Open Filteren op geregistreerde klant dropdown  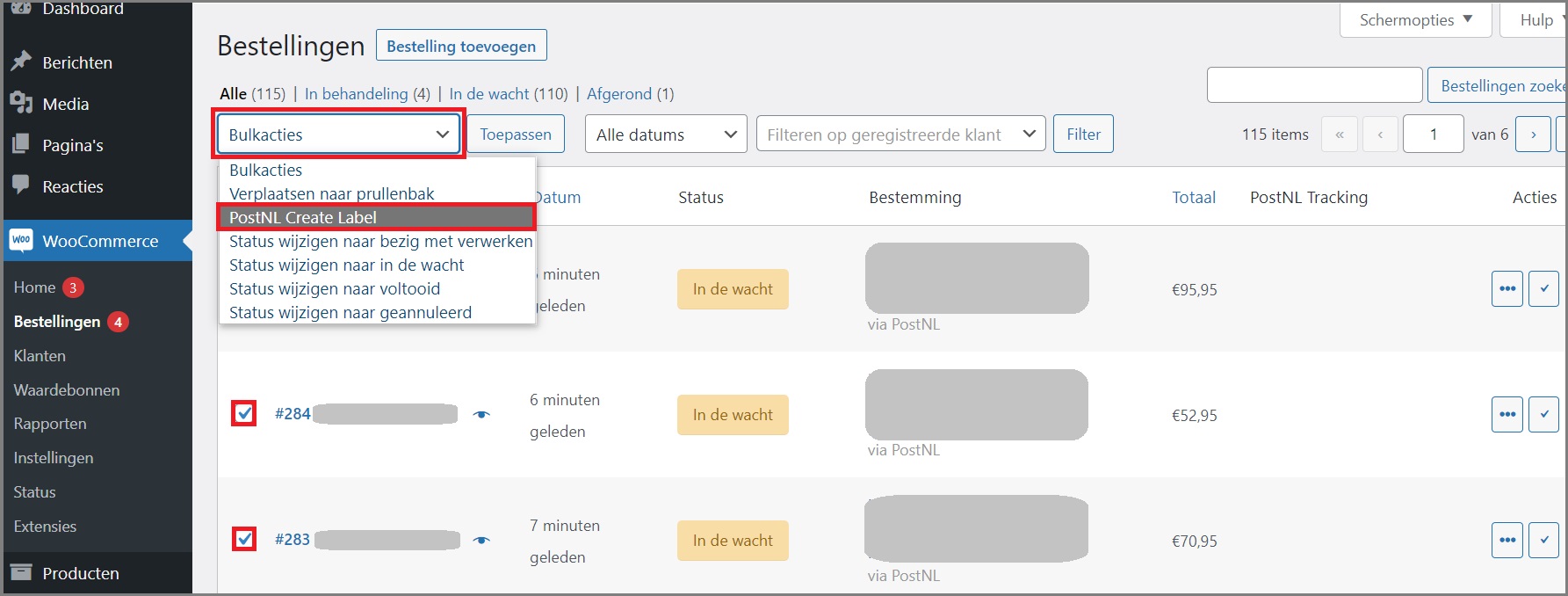click(x=900, y=134)
